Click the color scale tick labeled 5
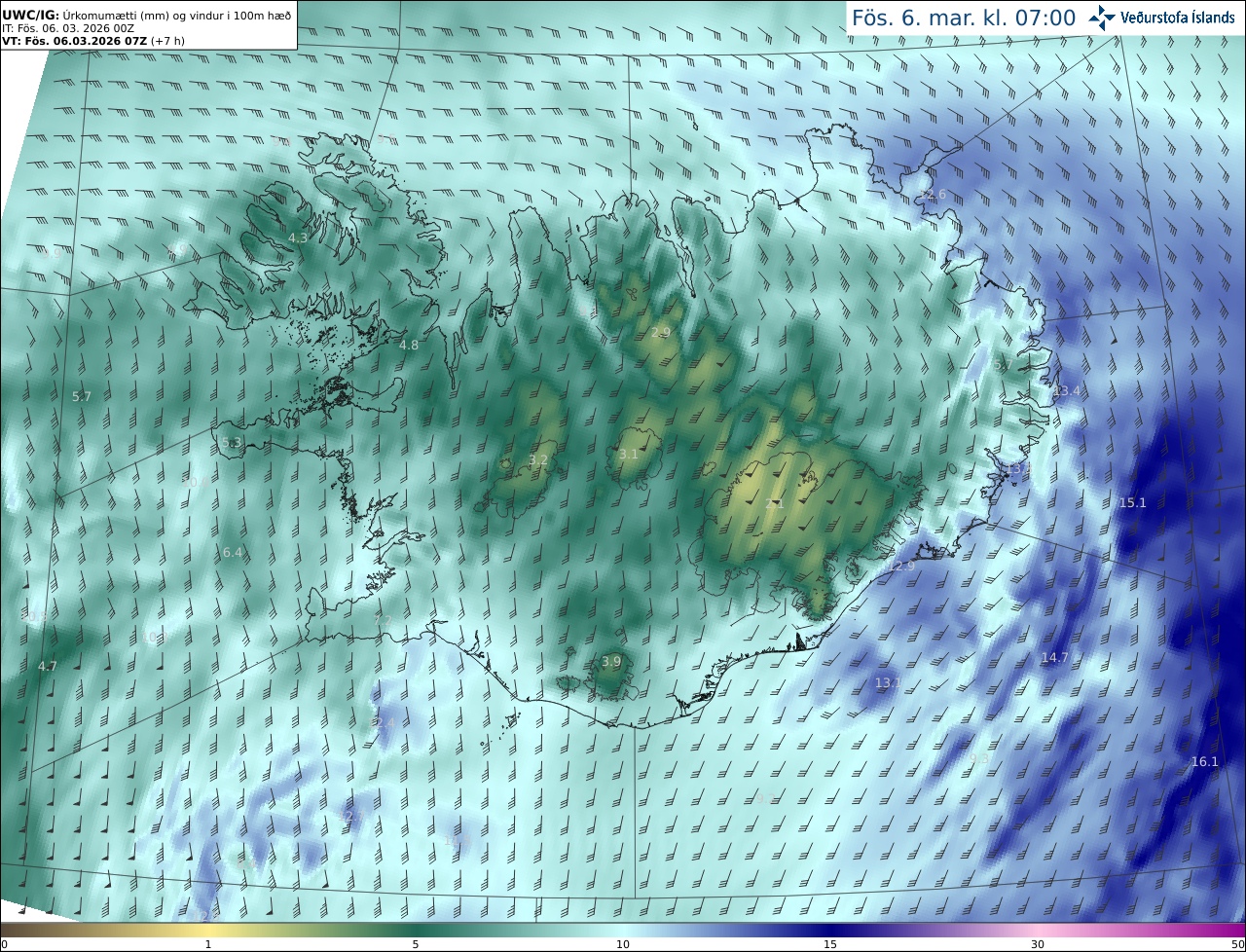The height and width of the screenshot is (952, 1246). [416, 944]
